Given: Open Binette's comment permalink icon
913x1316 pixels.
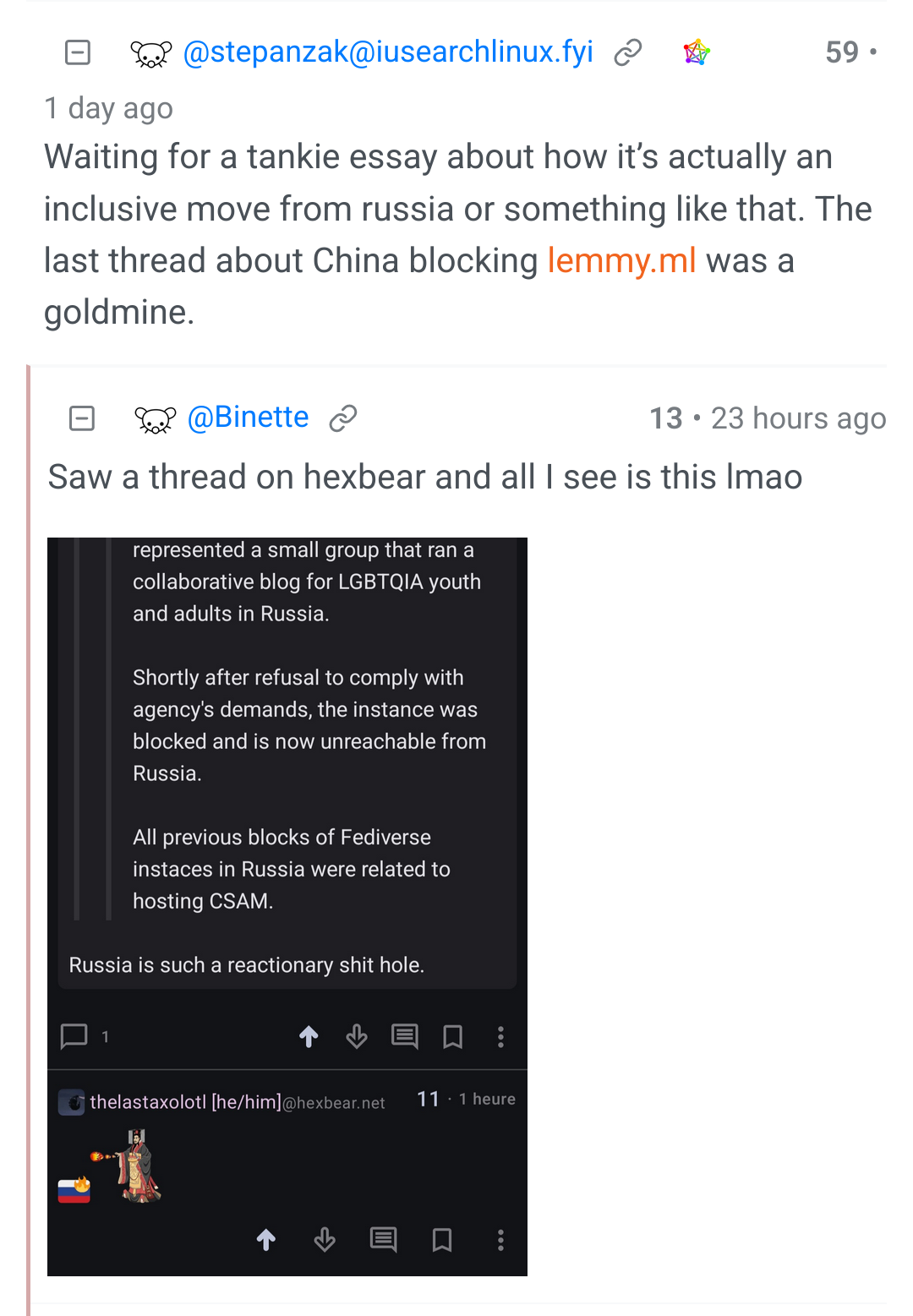Looking at the screenshot, I should coord(343,418).
